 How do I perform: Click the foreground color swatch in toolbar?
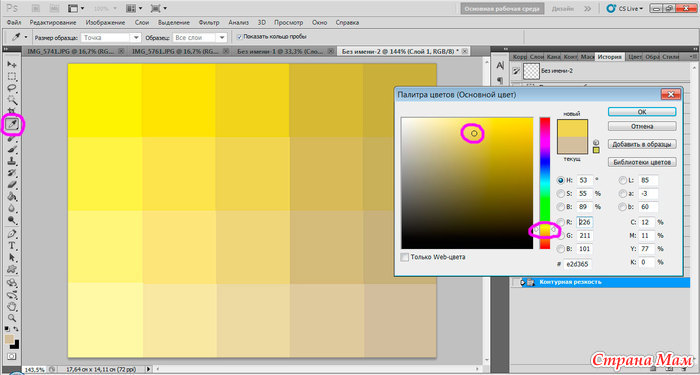tap(9, 339)
